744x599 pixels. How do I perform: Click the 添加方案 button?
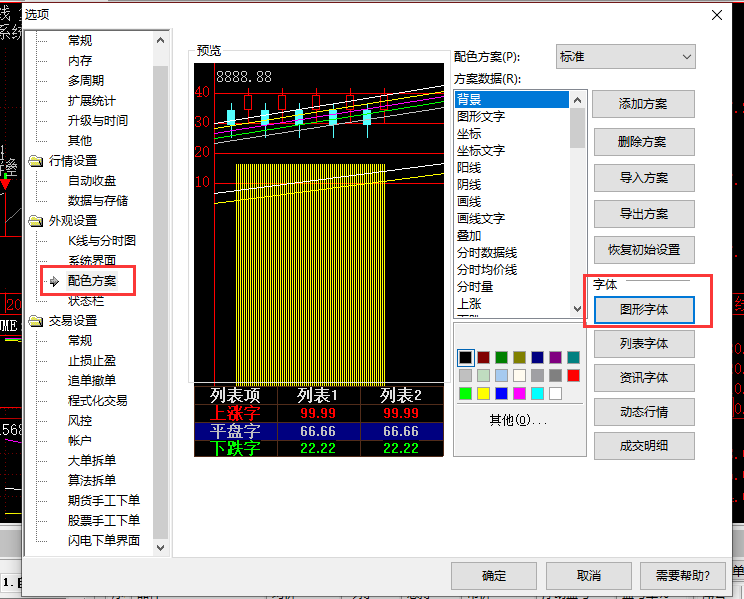[x=643, y=104]
